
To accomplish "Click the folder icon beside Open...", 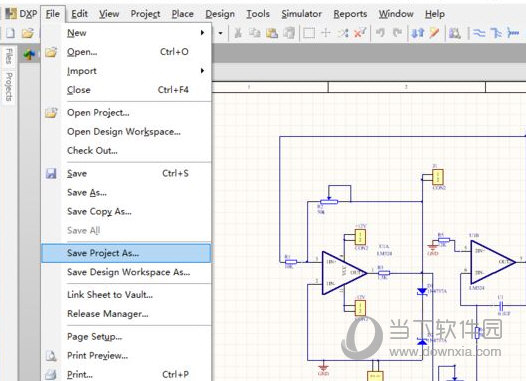I will point(51,52).
